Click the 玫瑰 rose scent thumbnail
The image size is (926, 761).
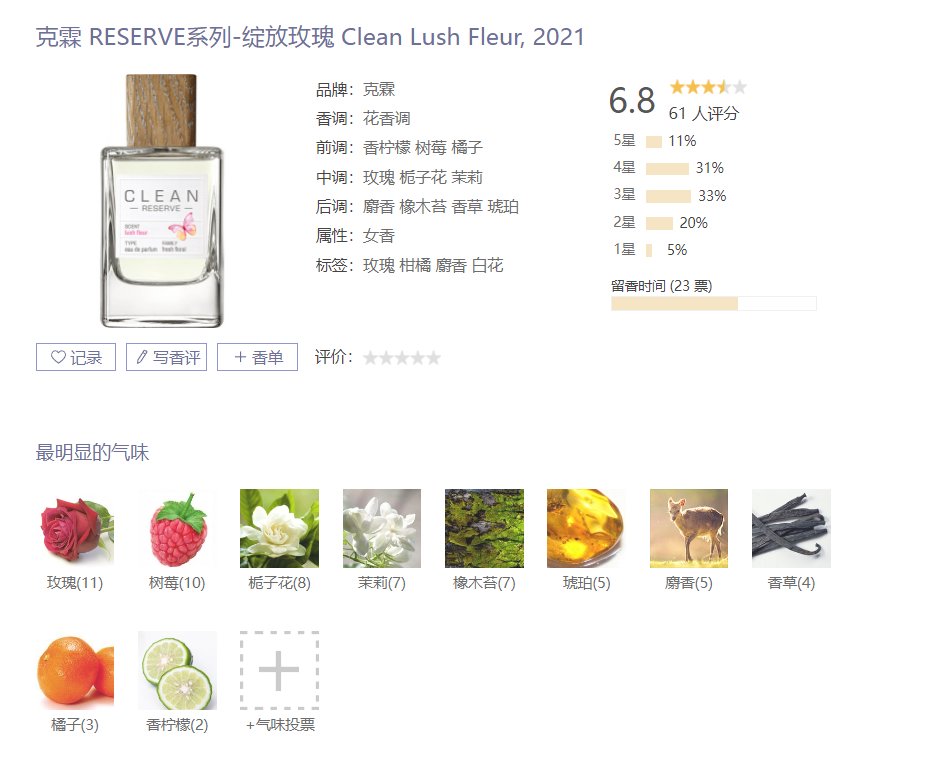pyautogui.click(x=75, y=528)
